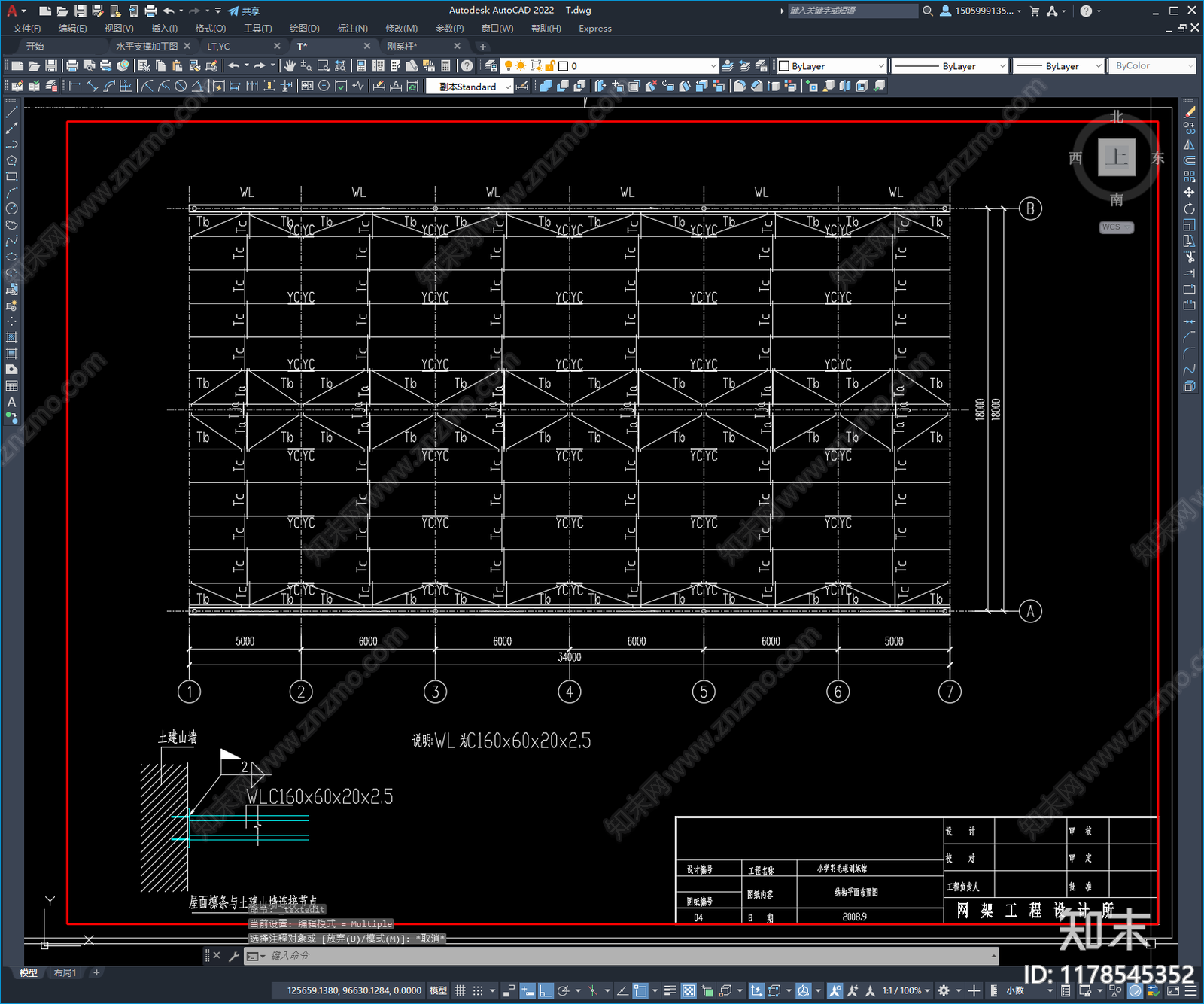The image size is (1204, 1004).
Task: Click the search keyword input box
Action: (853, 11)
